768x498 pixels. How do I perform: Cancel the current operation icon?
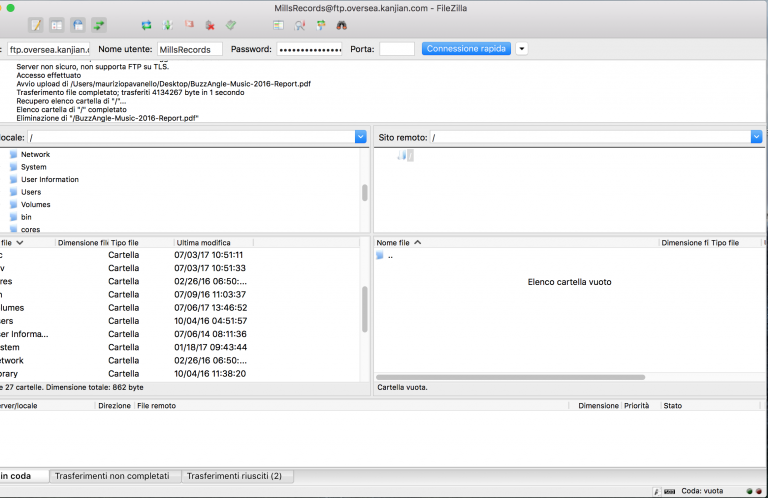(x=189, y=24)
